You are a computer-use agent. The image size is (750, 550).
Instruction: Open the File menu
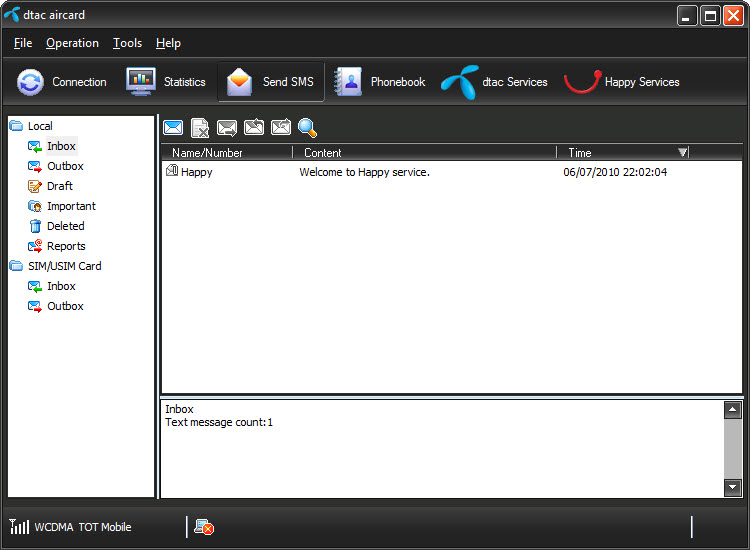click(23, 43)
